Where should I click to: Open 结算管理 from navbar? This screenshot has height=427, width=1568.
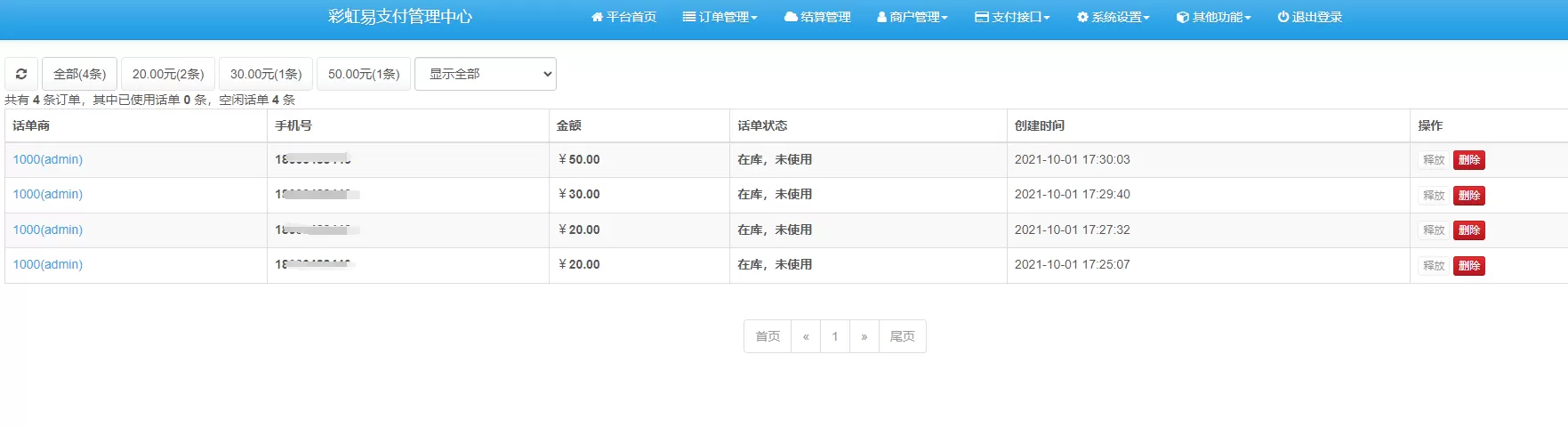click(817, 17)
